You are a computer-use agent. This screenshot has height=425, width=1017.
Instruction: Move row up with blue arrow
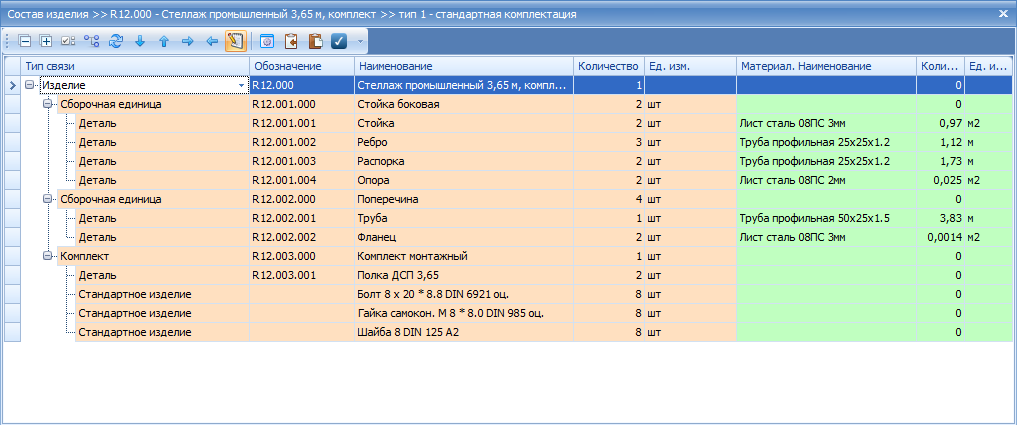click(163, 42)
